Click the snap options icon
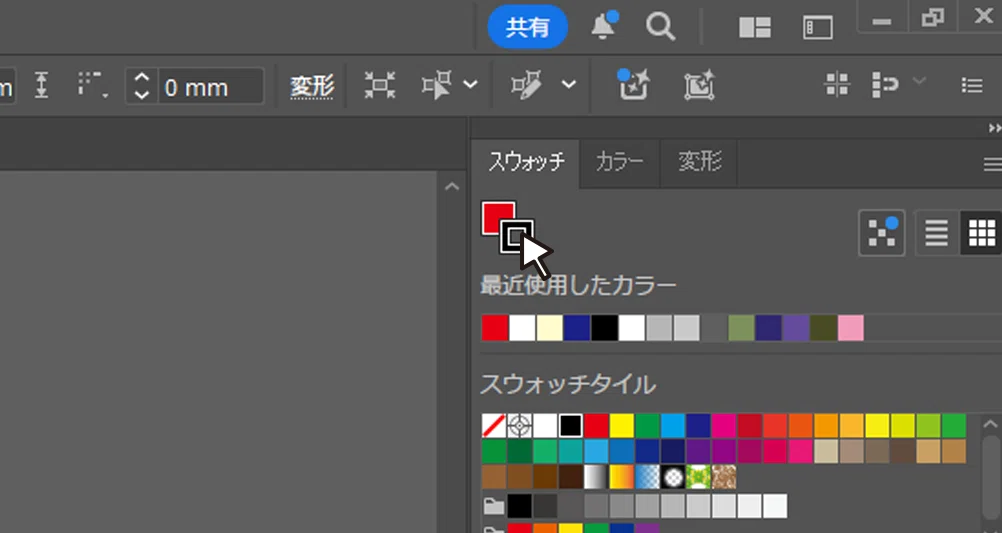Screen dimensions: 1002x533 [885, 85]
